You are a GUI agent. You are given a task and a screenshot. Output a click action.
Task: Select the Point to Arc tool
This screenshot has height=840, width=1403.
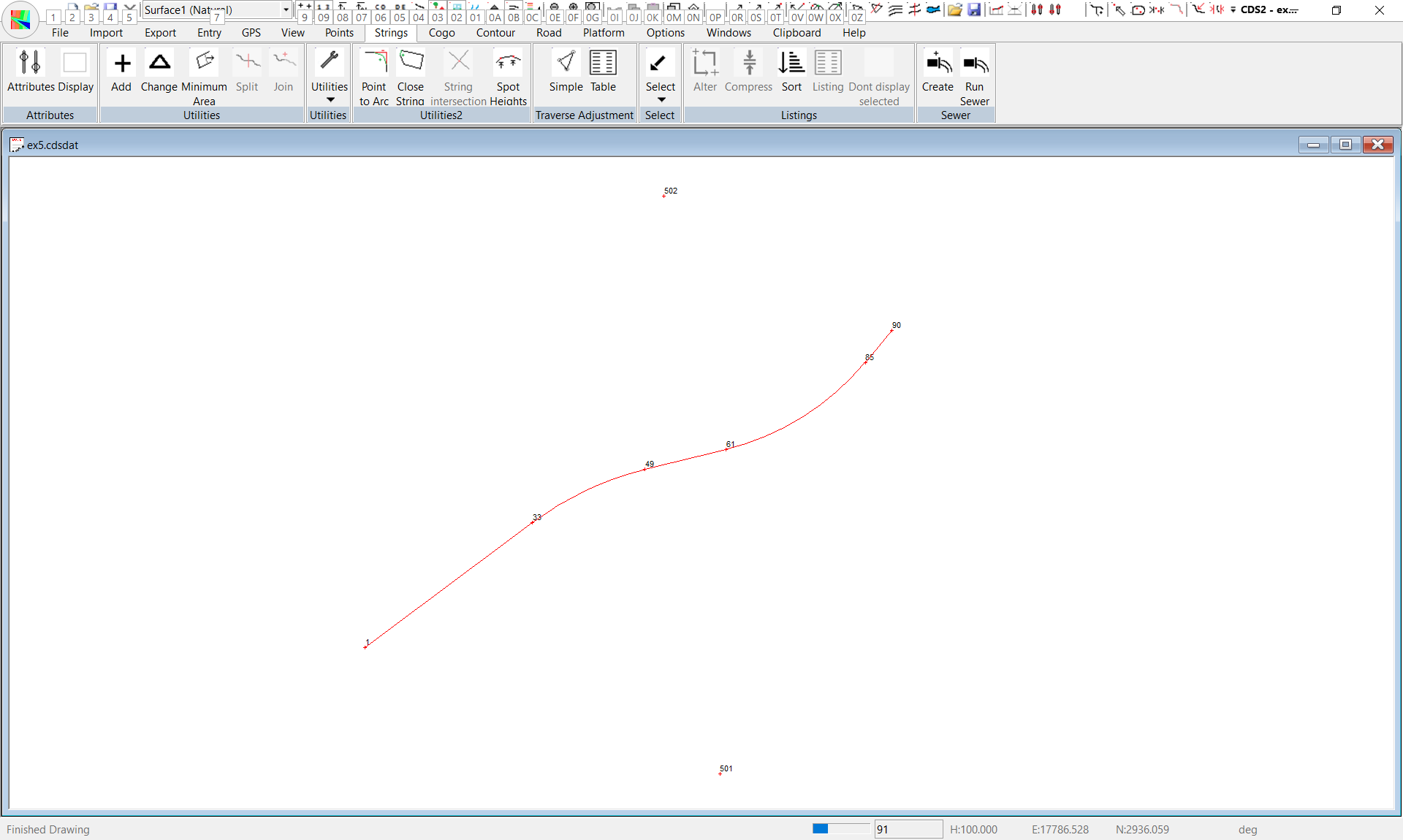(x=374, y=64)
